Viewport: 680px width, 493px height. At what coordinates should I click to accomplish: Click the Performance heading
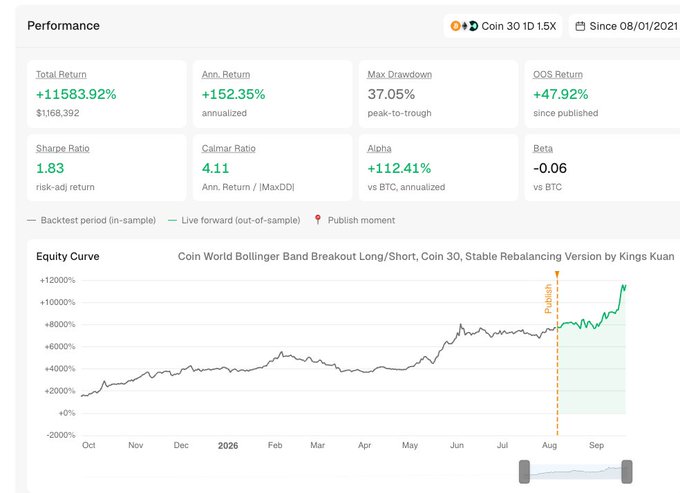point(63,26)
